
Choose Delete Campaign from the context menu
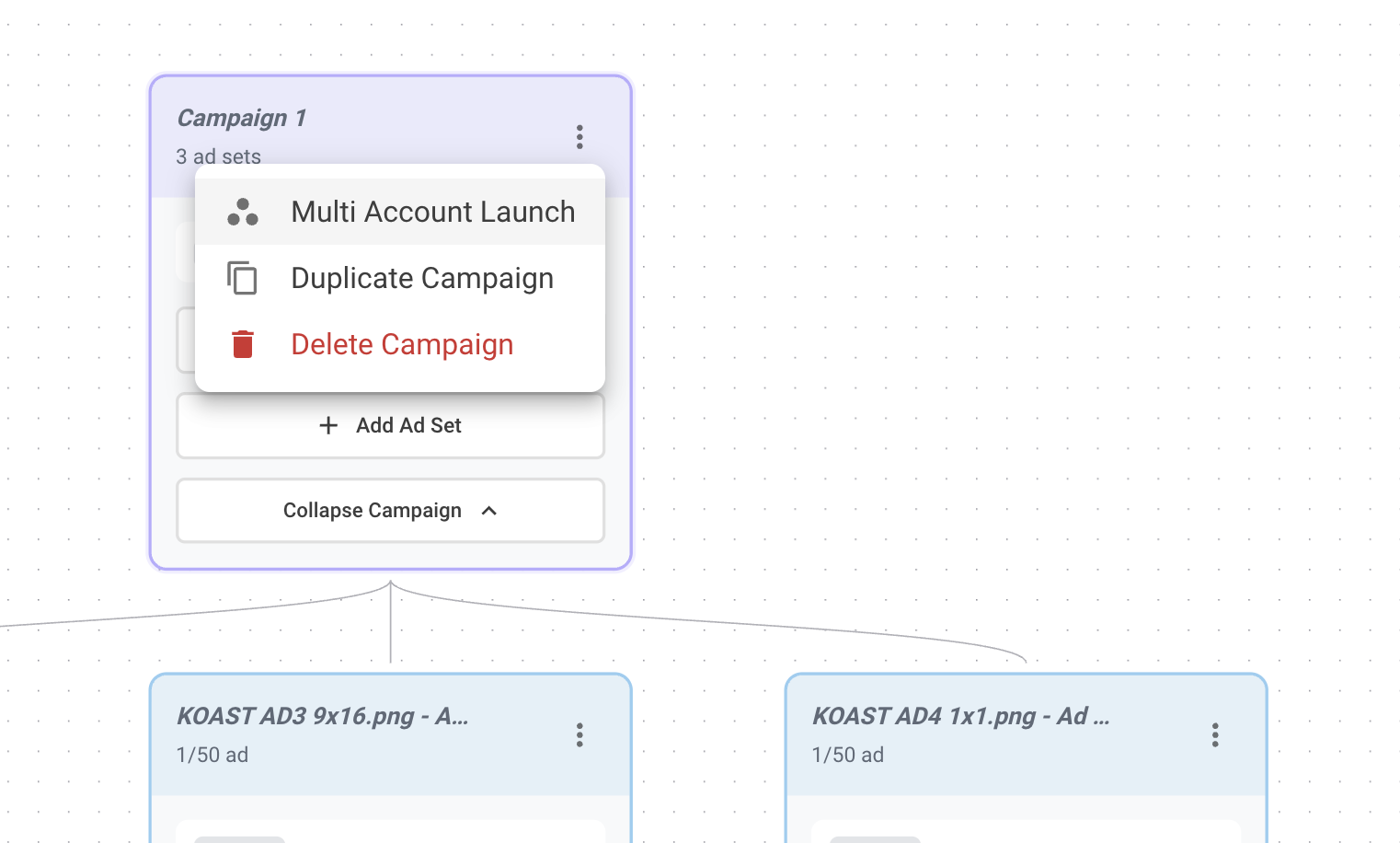[x=402, y=344]
